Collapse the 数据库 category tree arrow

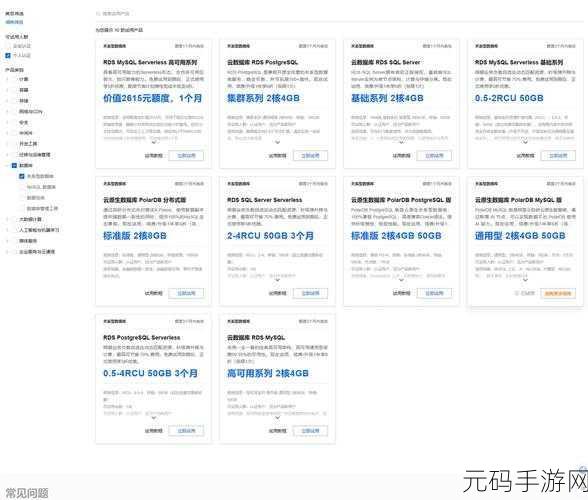click(8, 165)
